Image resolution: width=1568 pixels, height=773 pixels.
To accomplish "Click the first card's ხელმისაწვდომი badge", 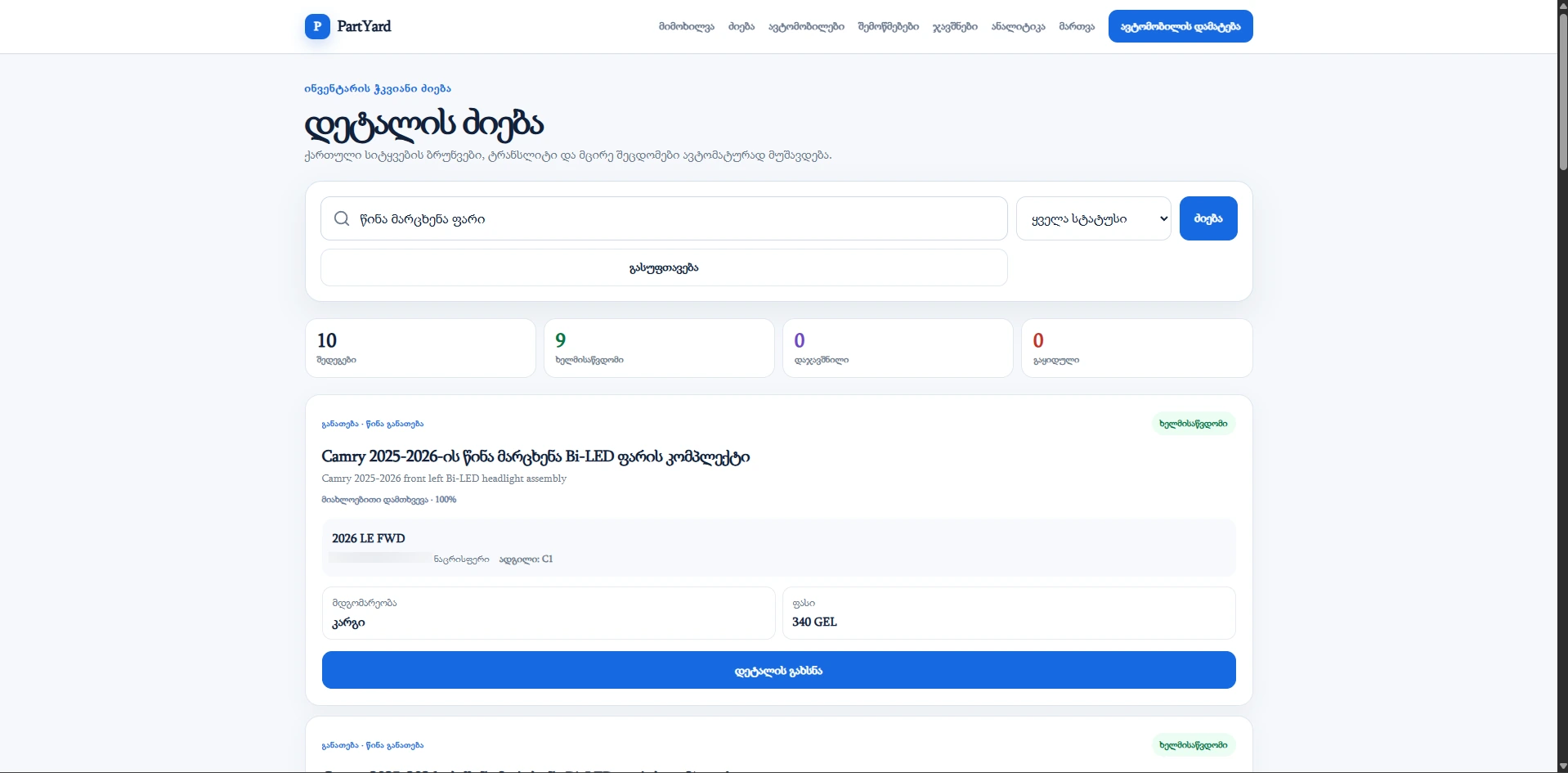I will tap(1194, 424).
